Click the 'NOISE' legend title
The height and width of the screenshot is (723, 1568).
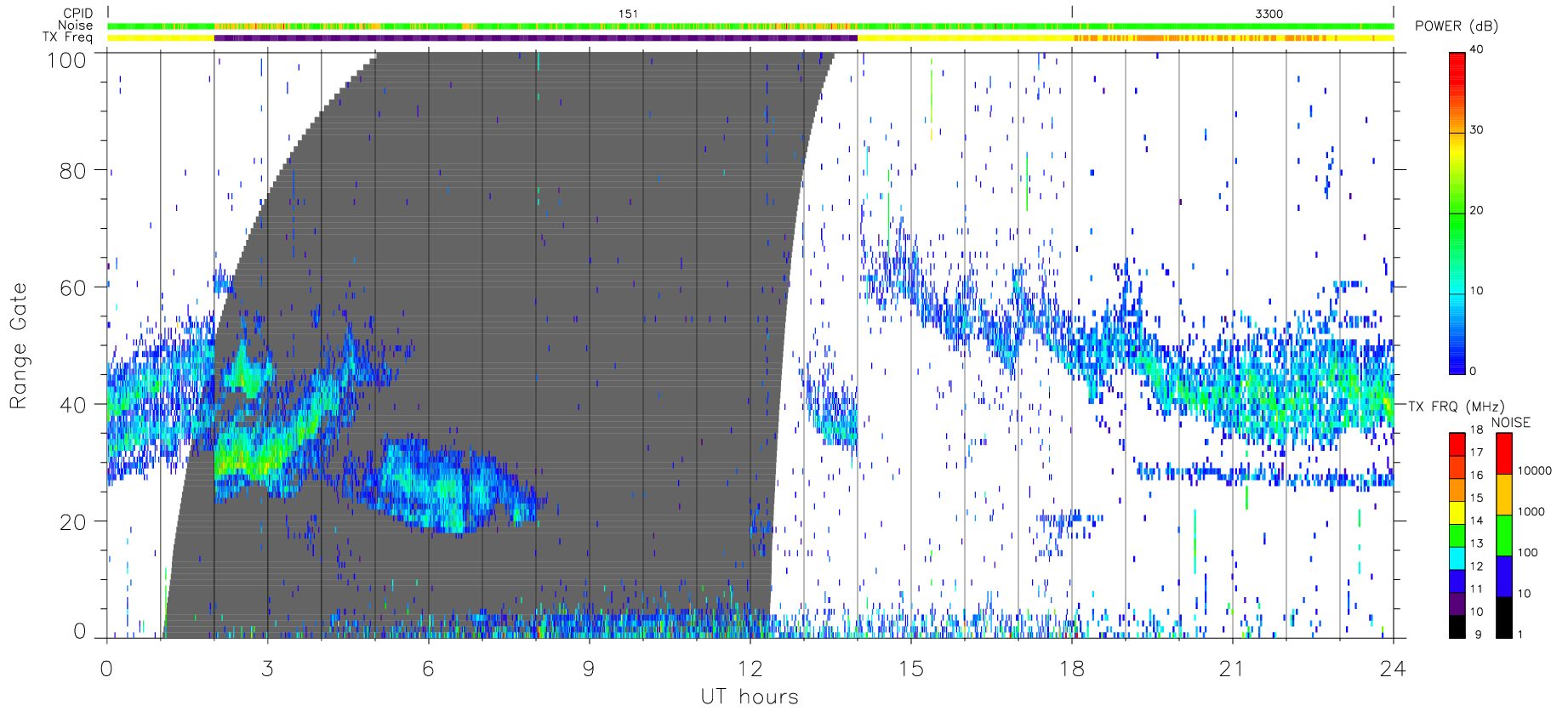coord(1511,423)
